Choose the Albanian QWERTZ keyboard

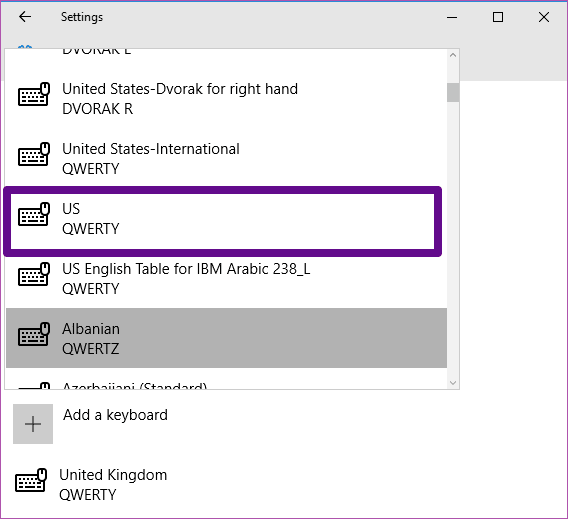226,338
